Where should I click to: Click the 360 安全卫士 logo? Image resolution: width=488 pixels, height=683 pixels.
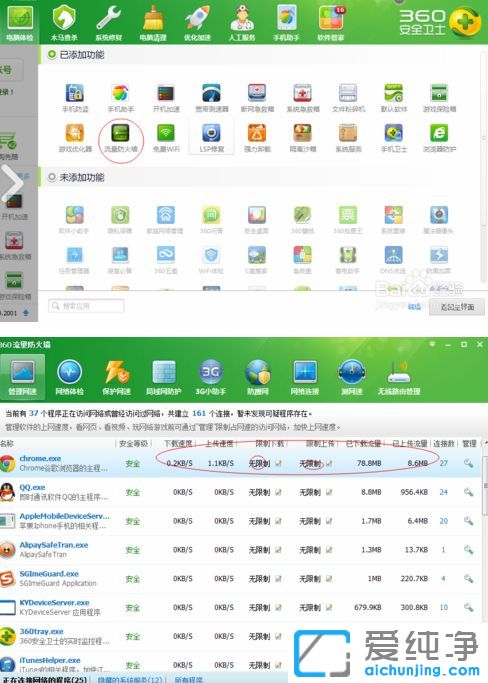click(x=439, y=22)
